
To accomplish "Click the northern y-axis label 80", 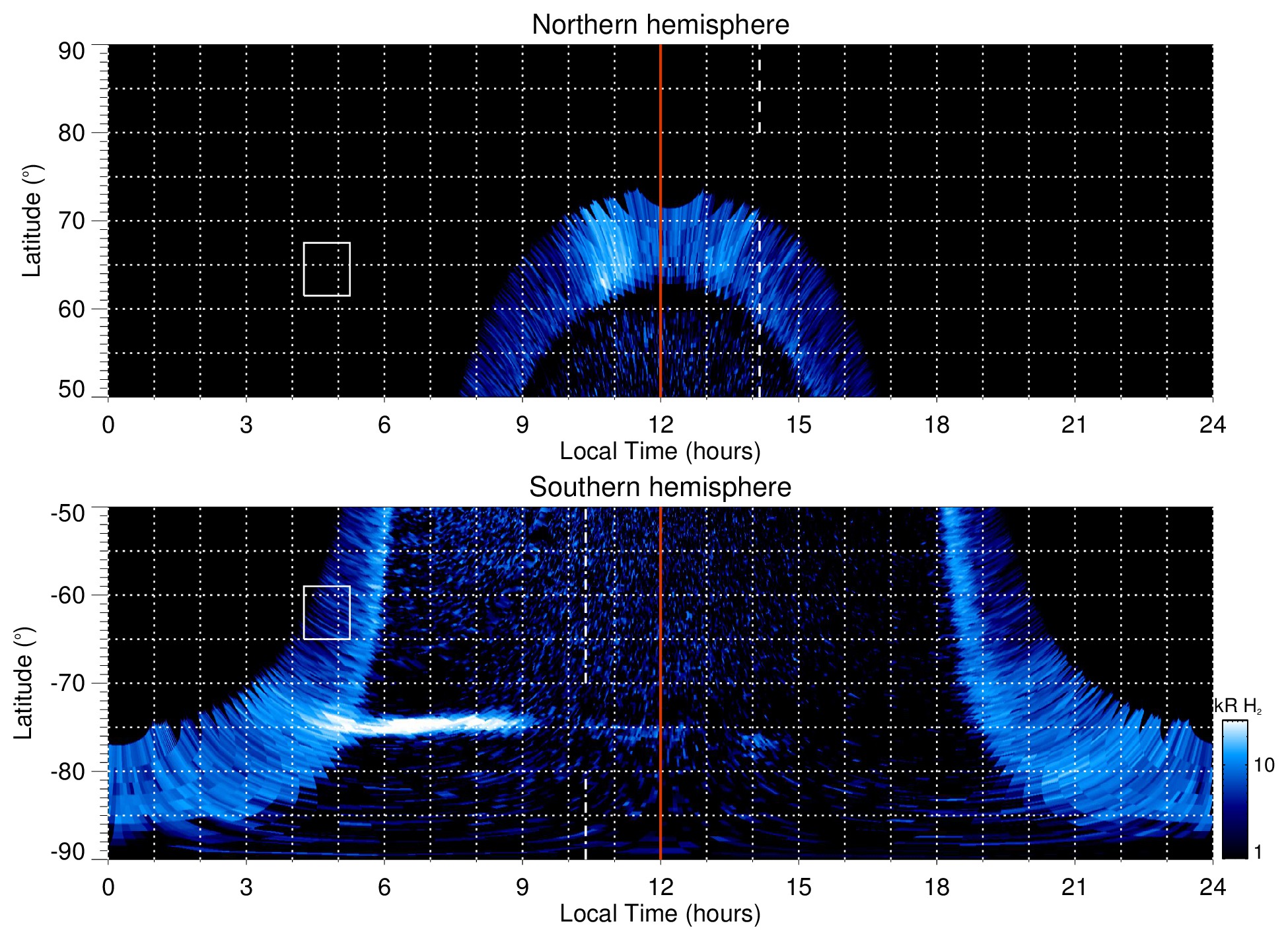I will coord(72,133).
